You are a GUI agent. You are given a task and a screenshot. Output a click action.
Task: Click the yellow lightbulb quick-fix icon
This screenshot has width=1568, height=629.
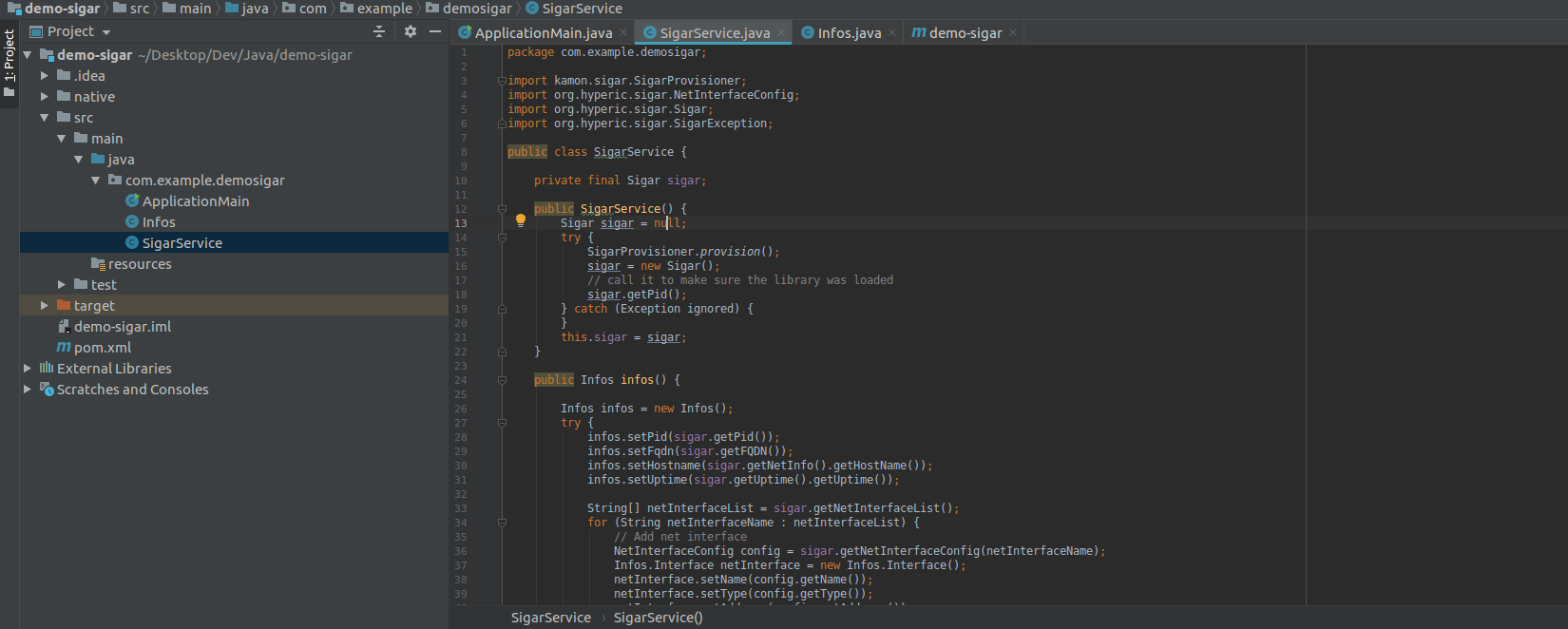pyautogui.click(x=520, y=220)
